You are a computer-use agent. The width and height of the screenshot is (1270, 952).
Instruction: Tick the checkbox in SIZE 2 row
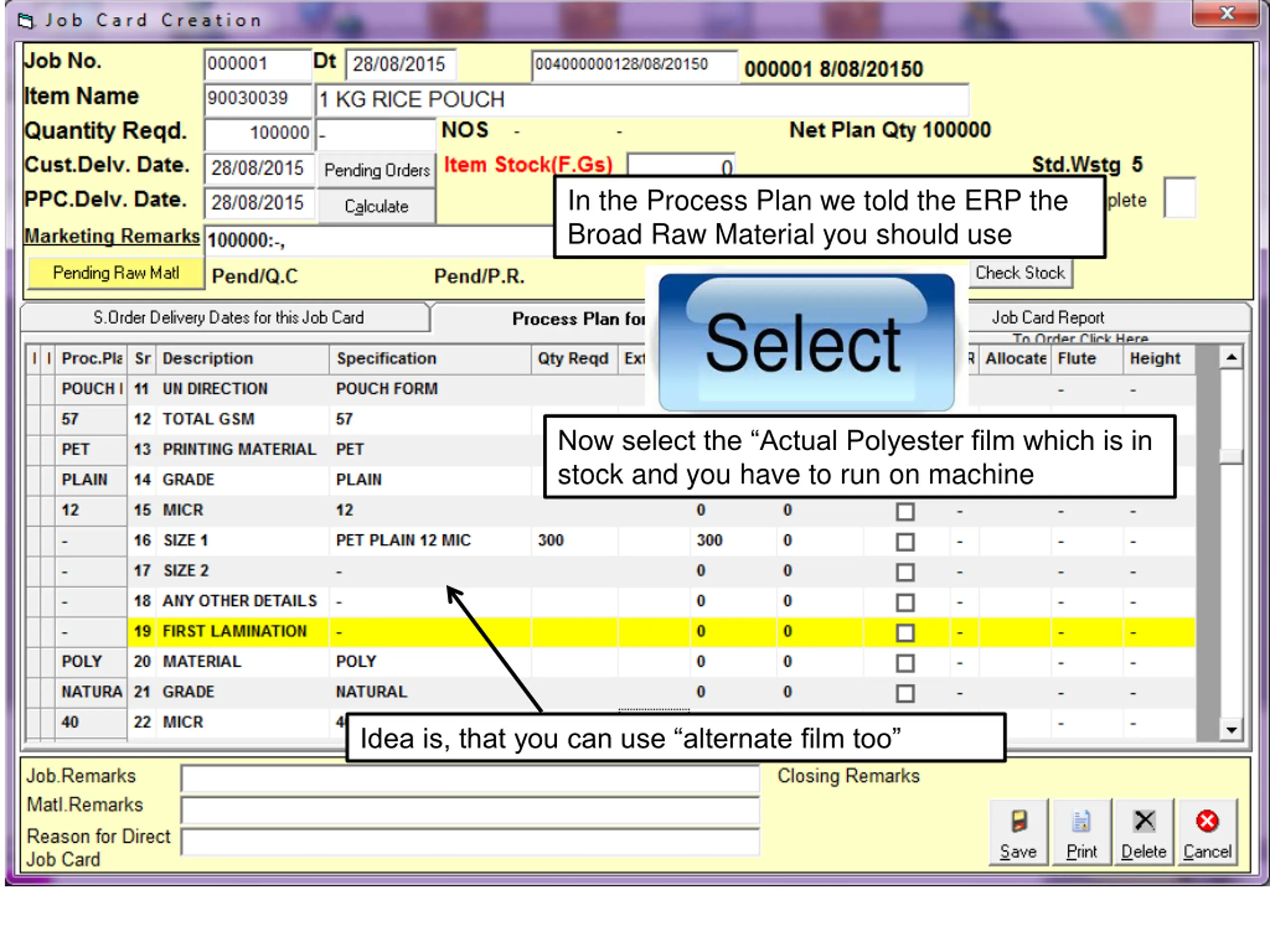[905, 572]
